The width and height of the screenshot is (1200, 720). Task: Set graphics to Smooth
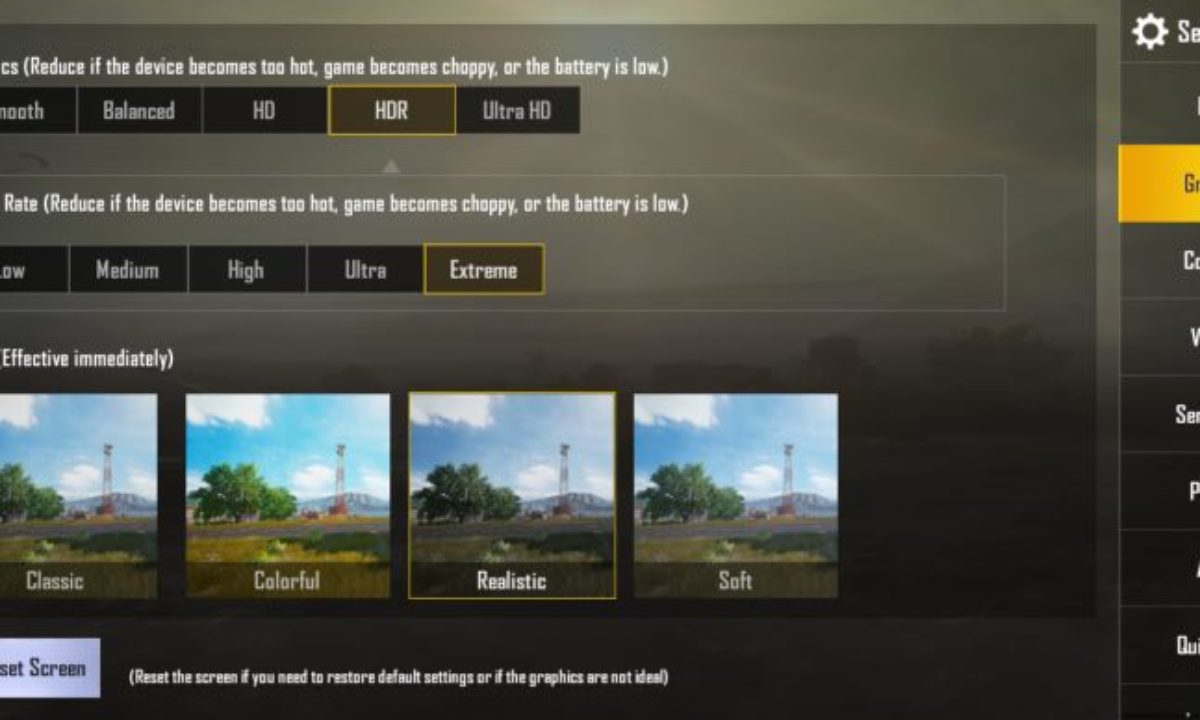(37, 110)
